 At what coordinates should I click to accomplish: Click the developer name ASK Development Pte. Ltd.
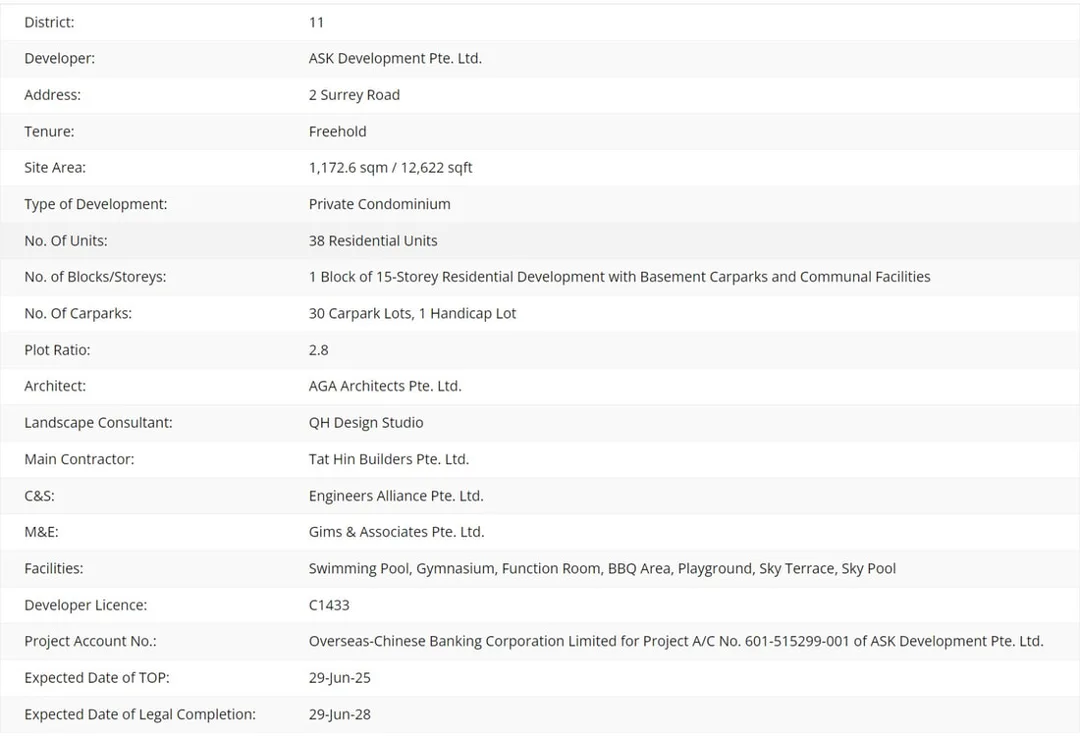(x=395, y=59)
